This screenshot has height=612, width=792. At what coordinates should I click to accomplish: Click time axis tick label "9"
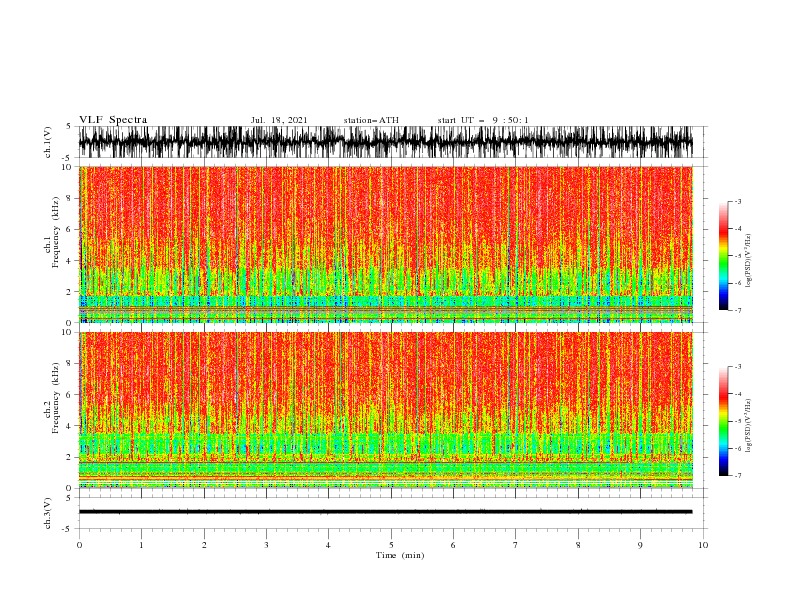tap(640, 545)
